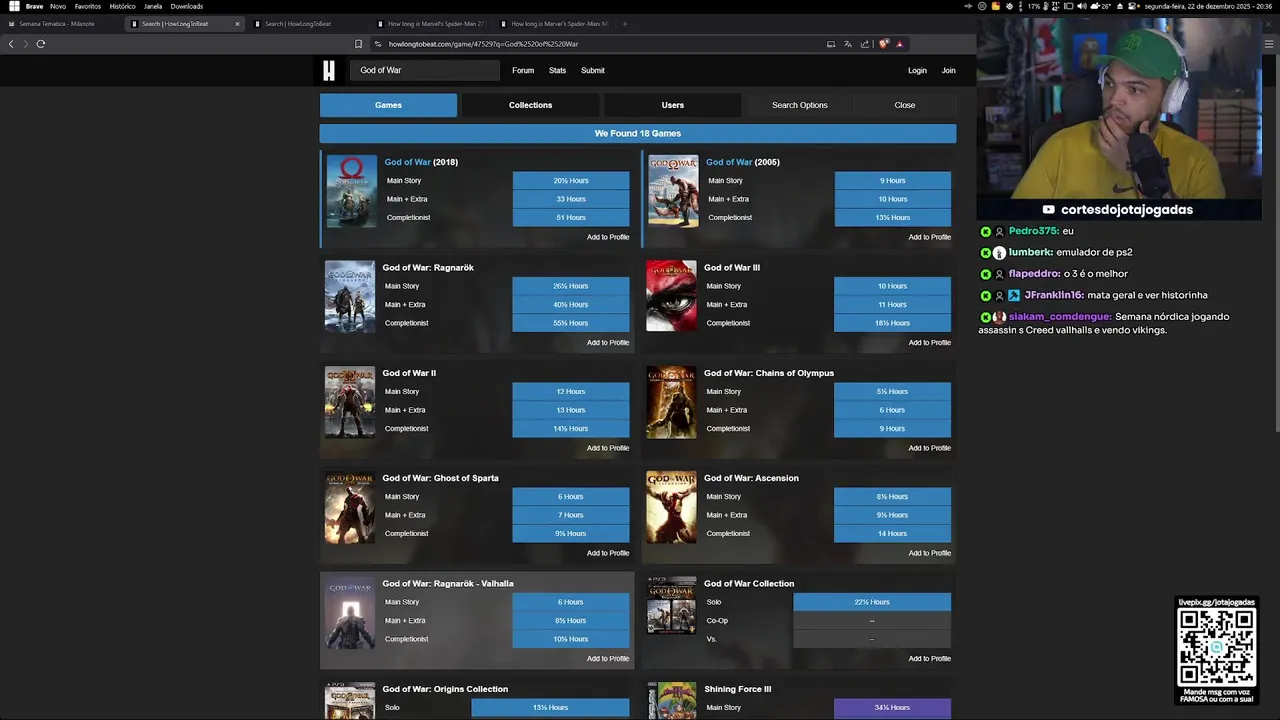Click the God of War III cover art
This screenshot has height=720, width=1280.
(x=671, y=296)
